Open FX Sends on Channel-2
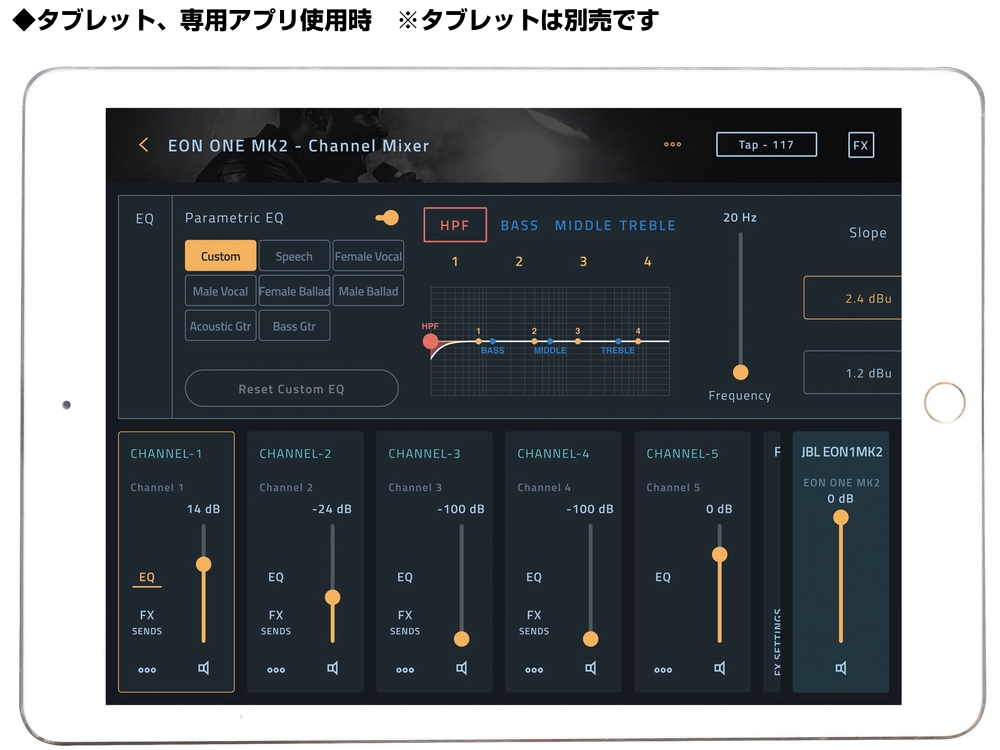This screenshot has width=1000, height=750. [276, 622]
